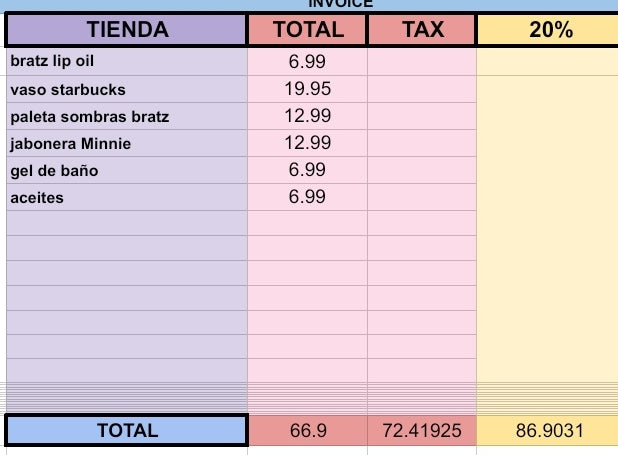Select the price for paleta sombras bratz
Viewport: 618px width, 455px height.
coord(307,117)
